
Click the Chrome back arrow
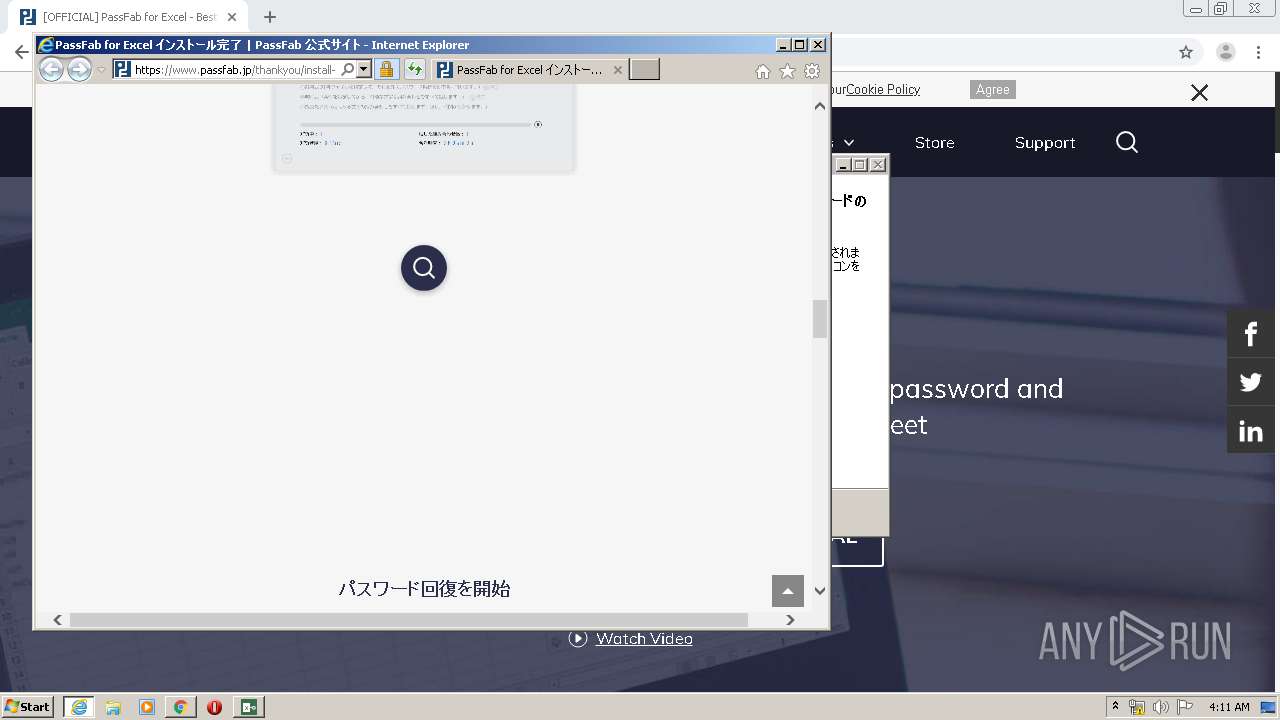tap(21, 52)
